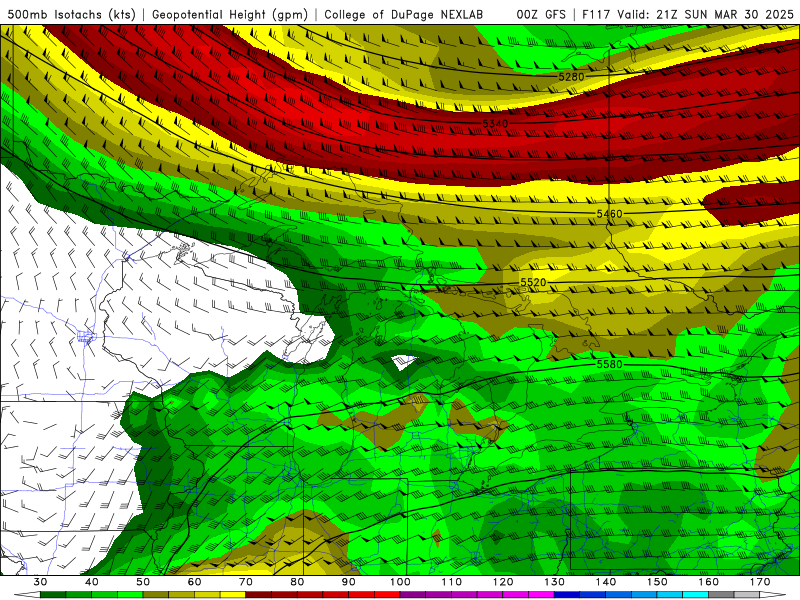Click the bright yellow legend swatch left of 70
The width and height of the screenshot is (800, 600).
[233, 595]
